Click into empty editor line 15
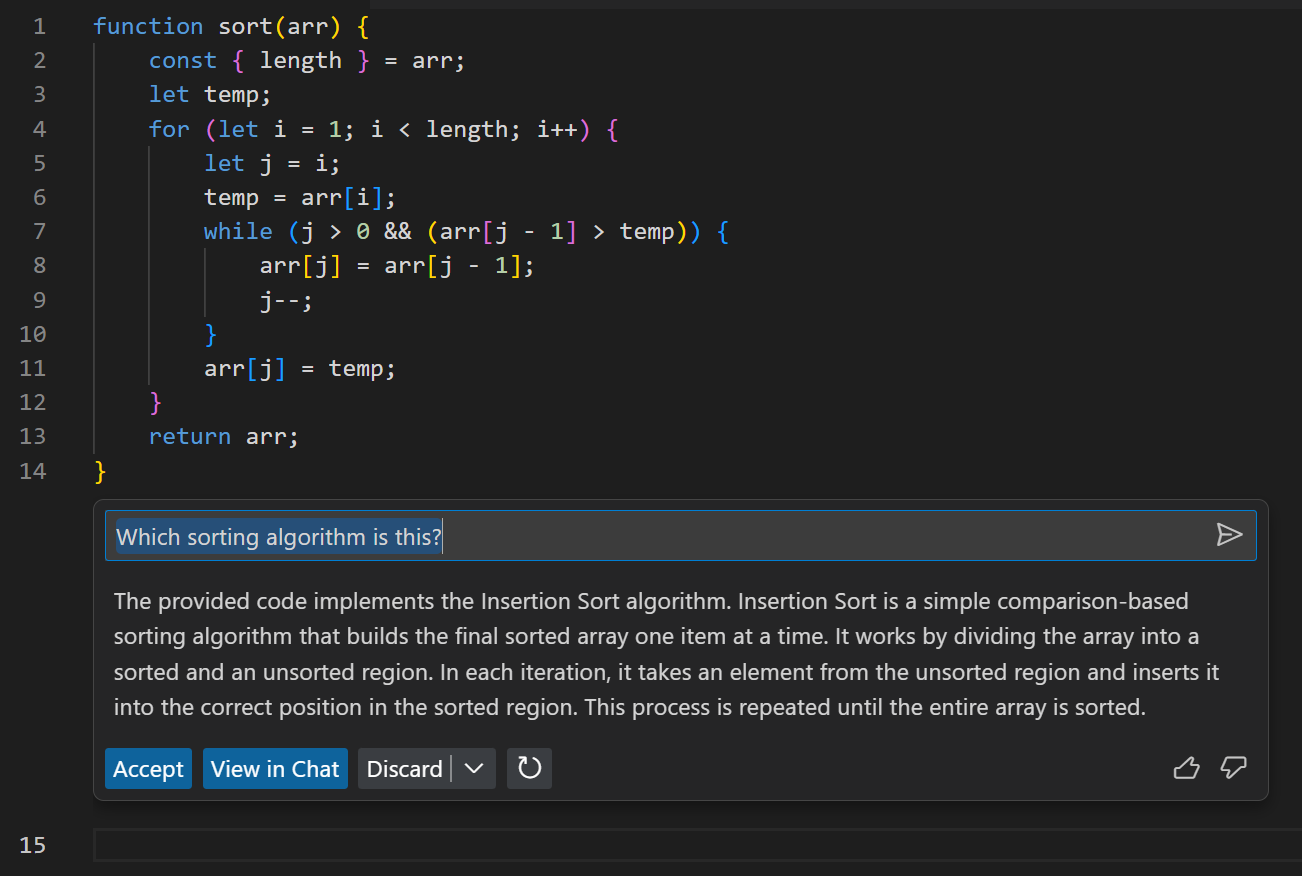This screenshot has width=1302, height=876. (x=697, y=845)
